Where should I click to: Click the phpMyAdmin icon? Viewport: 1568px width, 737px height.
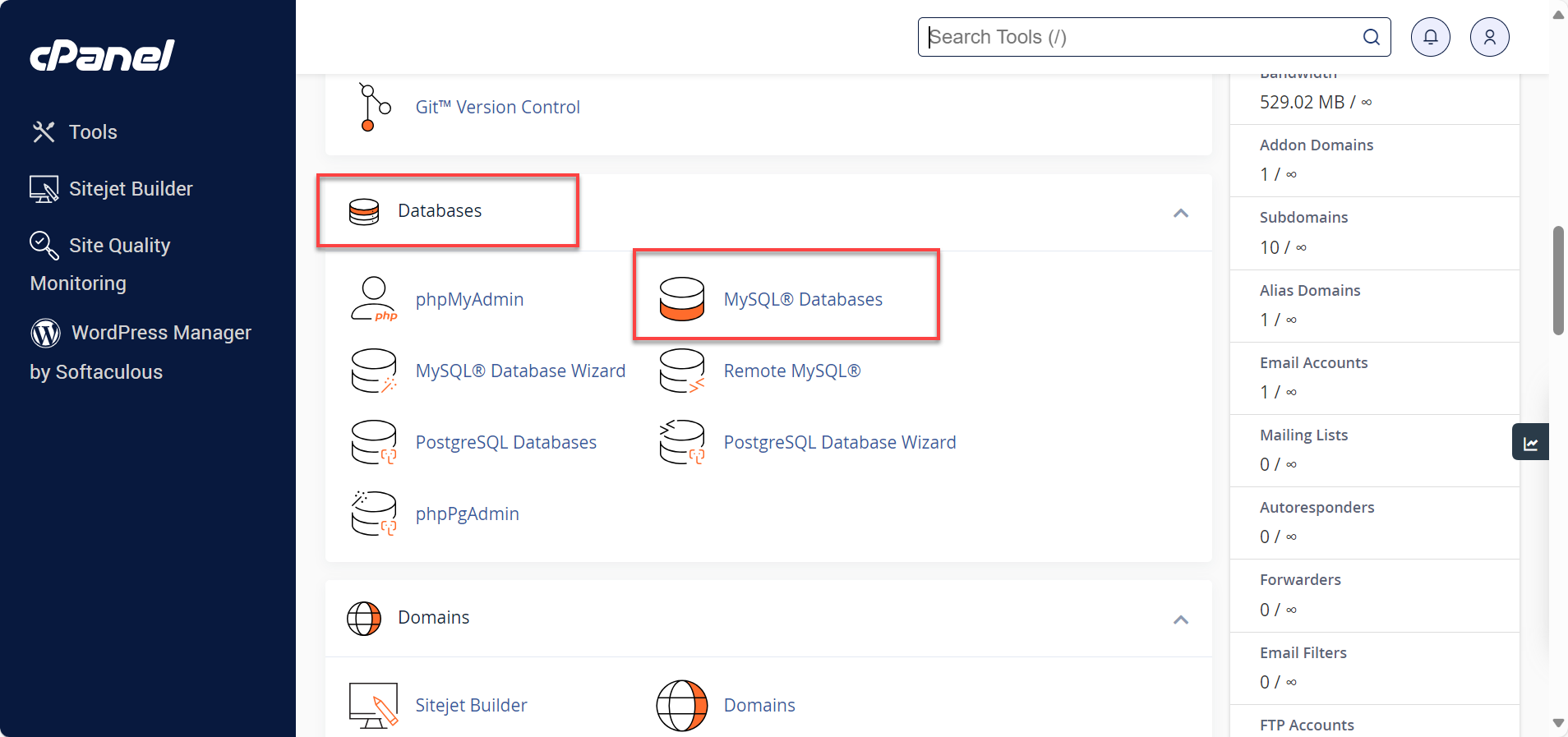coord(374,299)
